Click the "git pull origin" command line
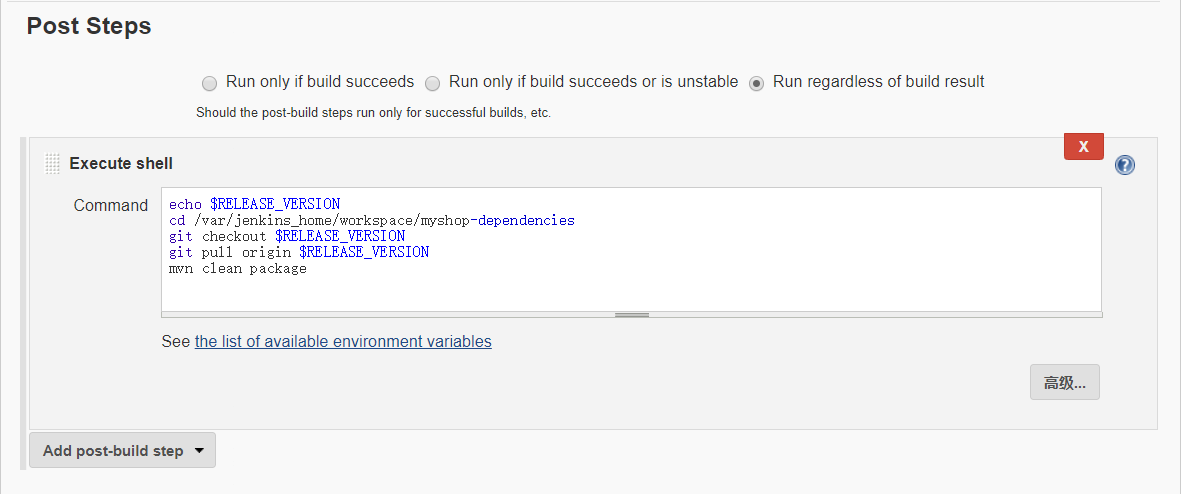Viewport: 1182px width, 494px height. tap(299, 252)
